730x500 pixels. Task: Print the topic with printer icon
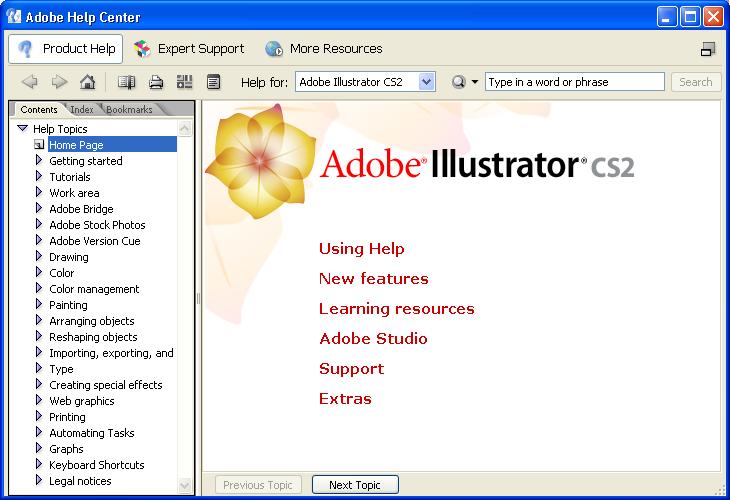[156, 82]
